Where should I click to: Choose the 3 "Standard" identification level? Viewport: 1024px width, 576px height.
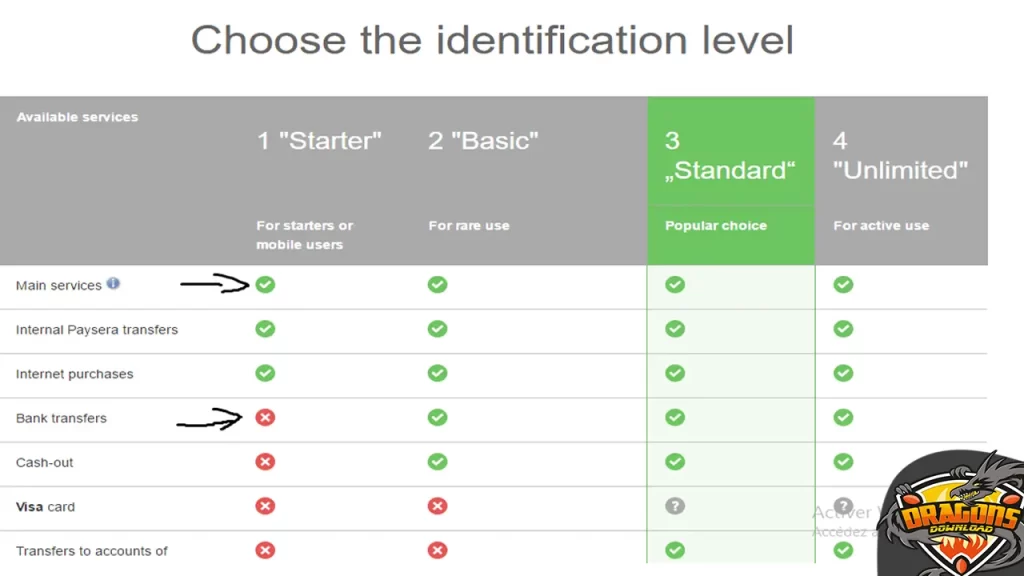730,156
